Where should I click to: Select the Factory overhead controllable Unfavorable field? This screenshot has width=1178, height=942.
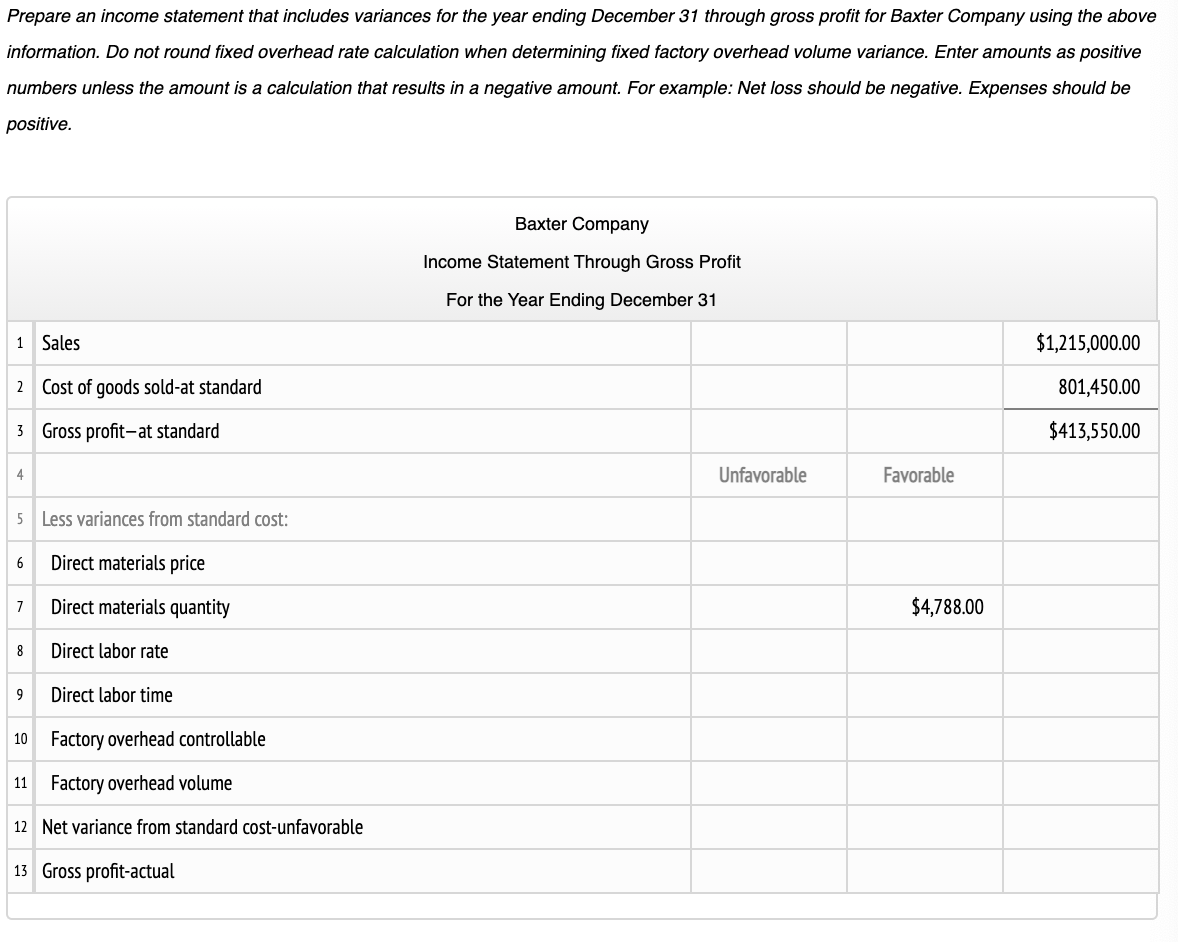click(768, 739)
